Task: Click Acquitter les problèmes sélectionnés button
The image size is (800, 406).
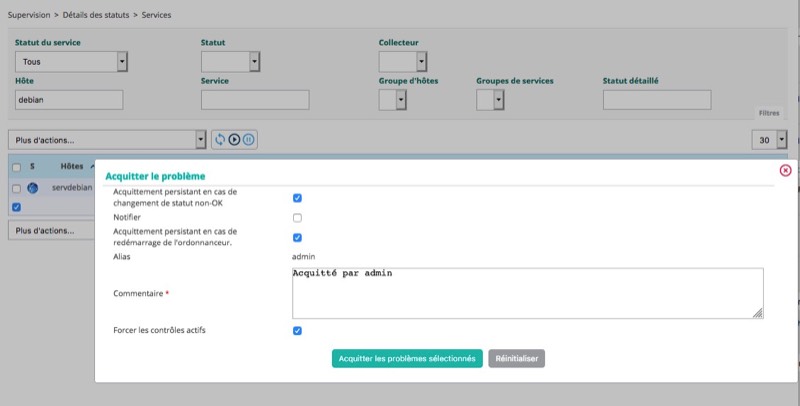Action: click(x=407, y=358)
